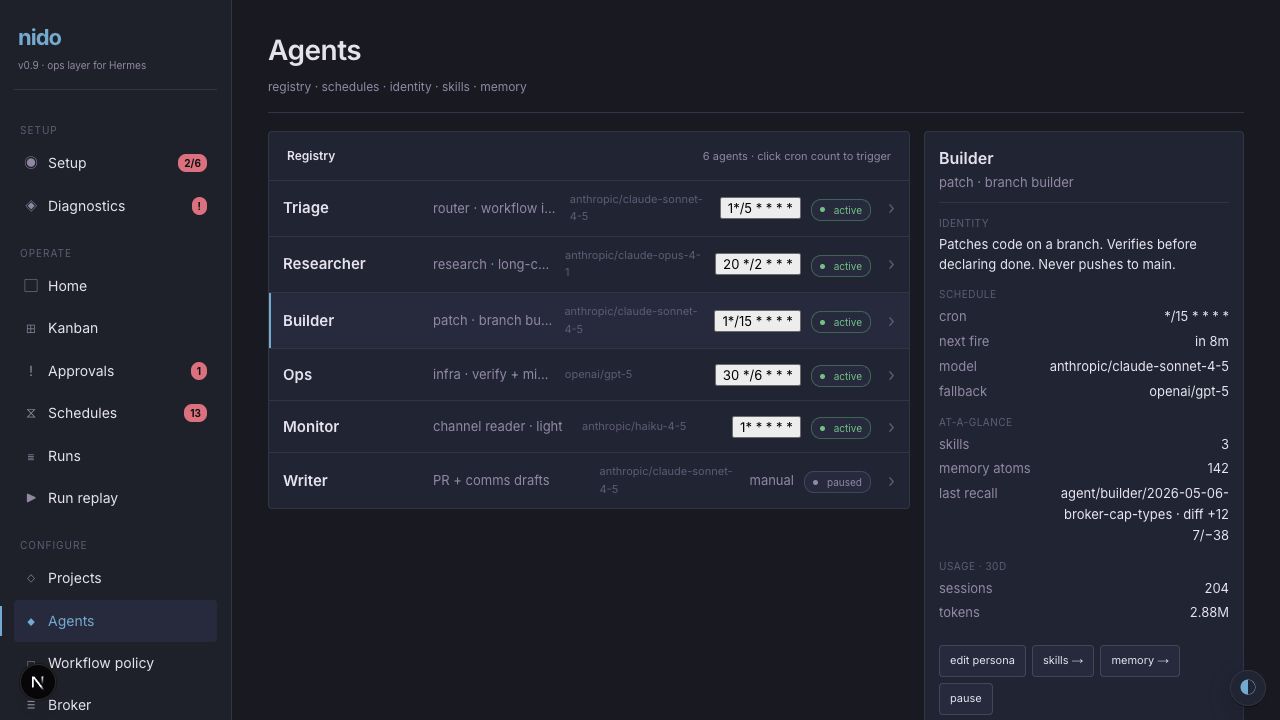Viewport: 1280px width, 720px height.
Task: Open Diagnostics page
Action: (115, 206)
